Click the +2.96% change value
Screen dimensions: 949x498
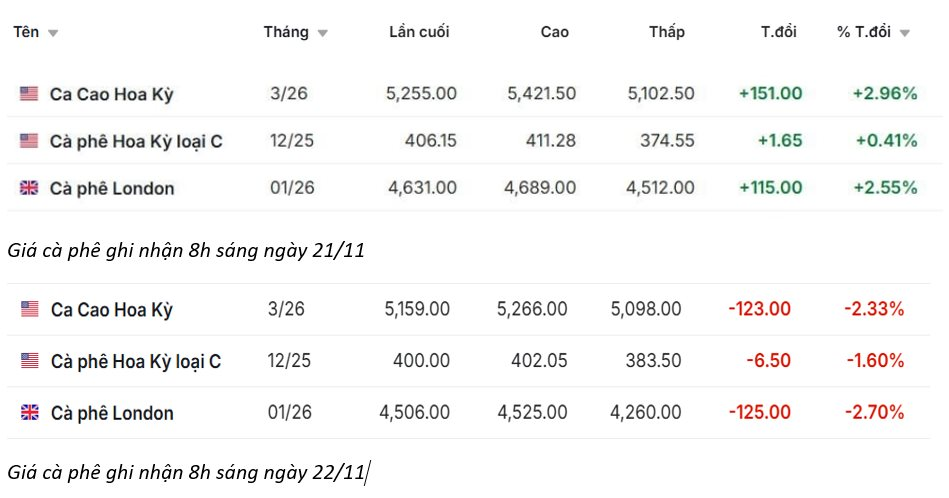[x=884, y=94]
